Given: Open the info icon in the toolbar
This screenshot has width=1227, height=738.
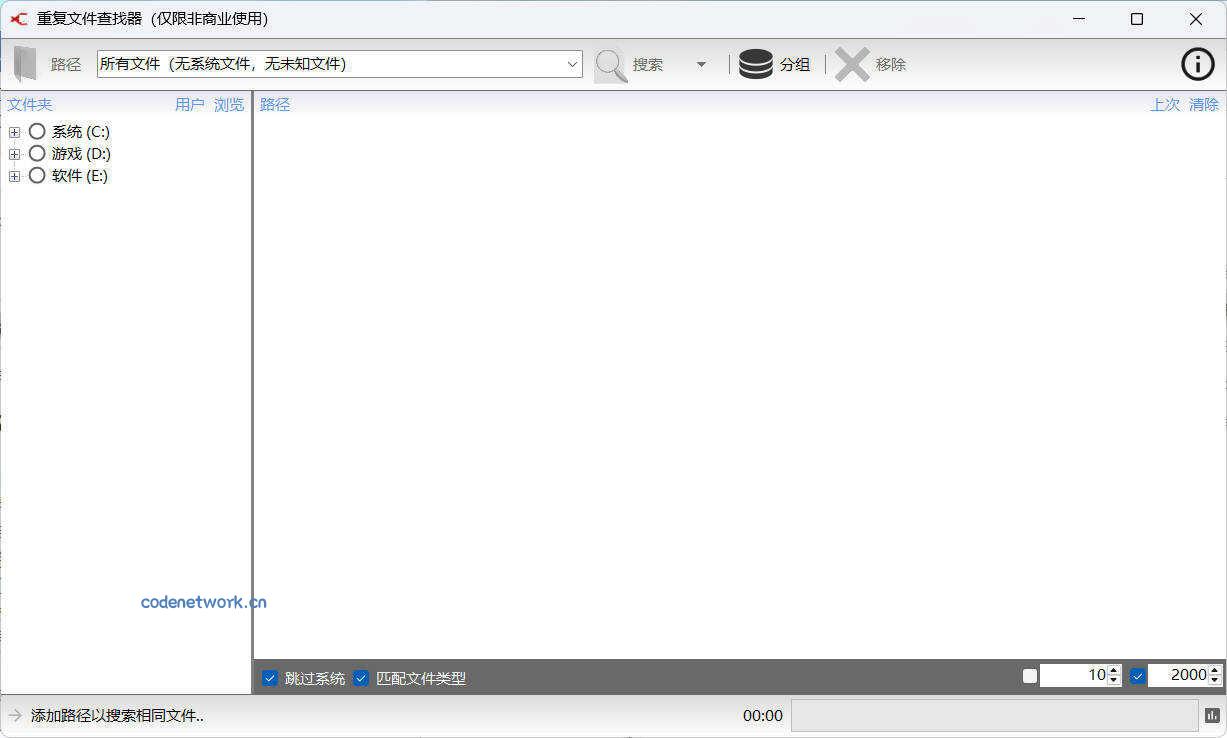Looking at the screenshot, I should click(x=1197, y=64).
